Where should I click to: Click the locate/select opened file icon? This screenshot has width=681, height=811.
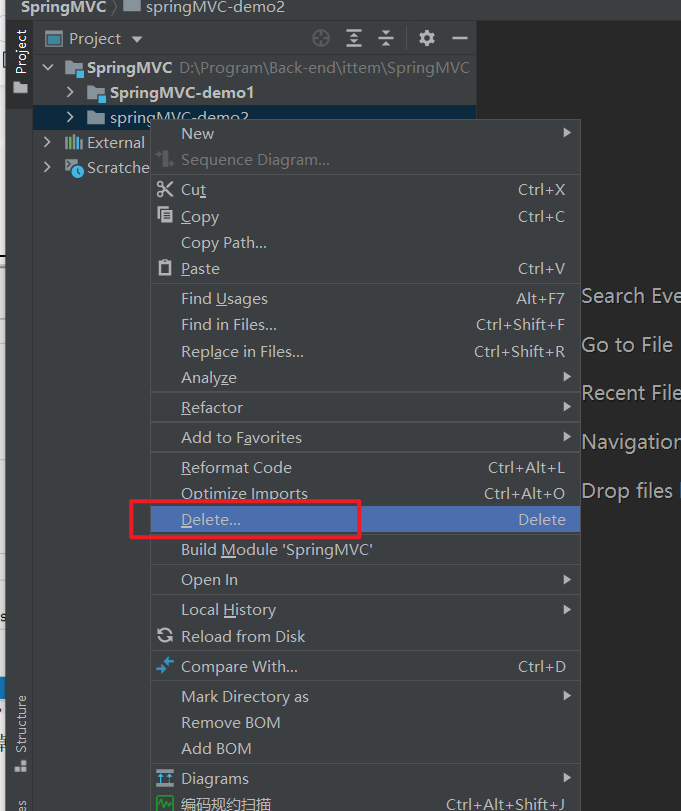(x=321, y=38)
